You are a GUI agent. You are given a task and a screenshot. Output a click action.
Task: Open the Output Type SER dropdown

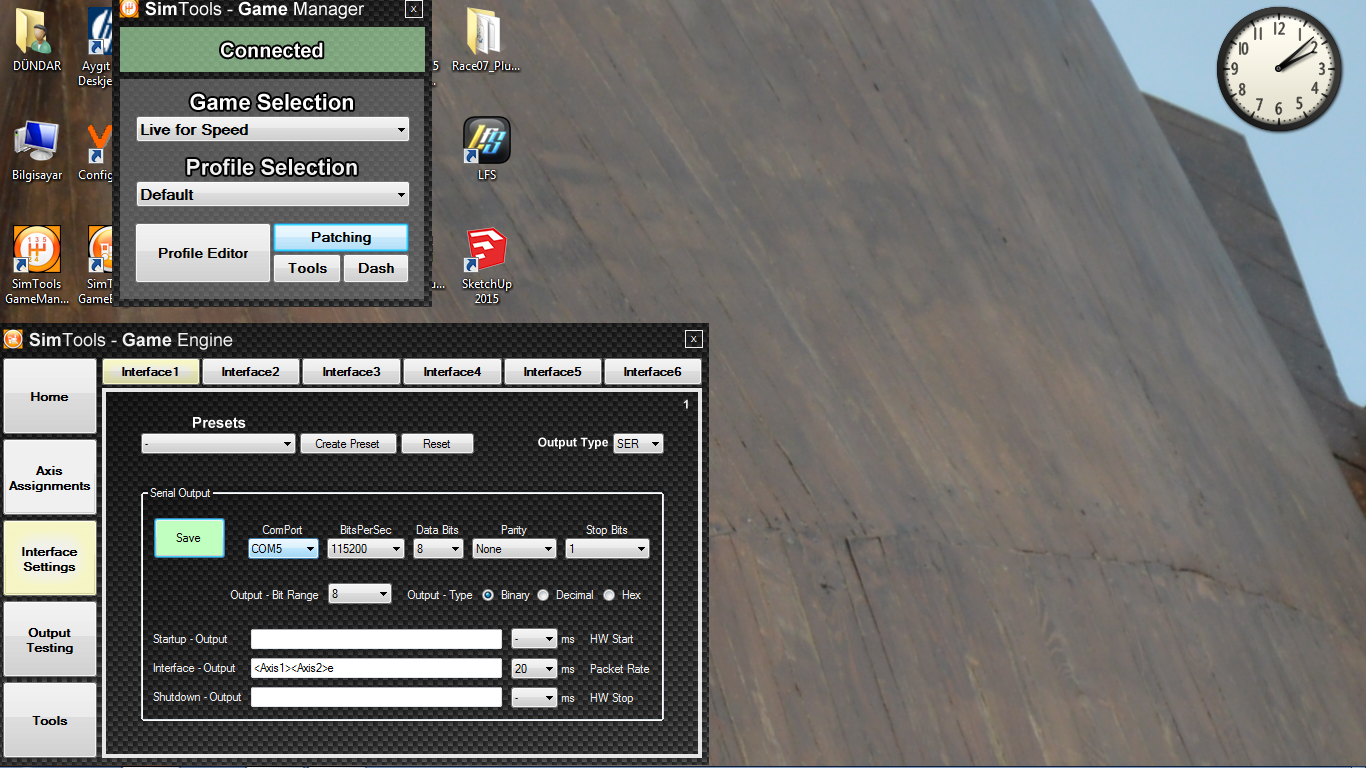[x=638, y=443]
